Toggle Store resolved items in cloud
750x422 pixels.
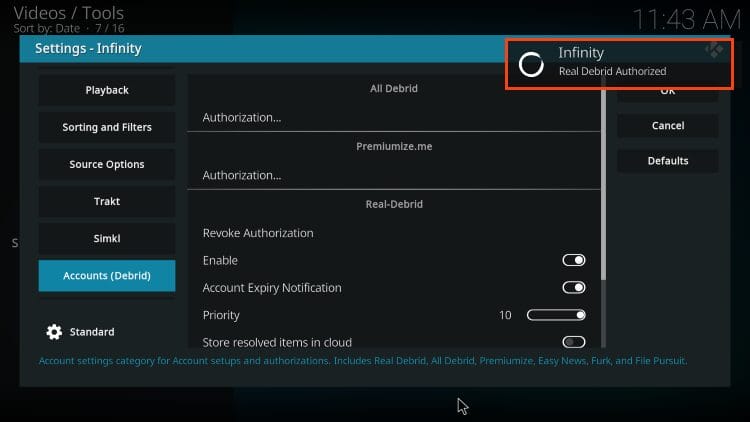click(x=574, y=342)
